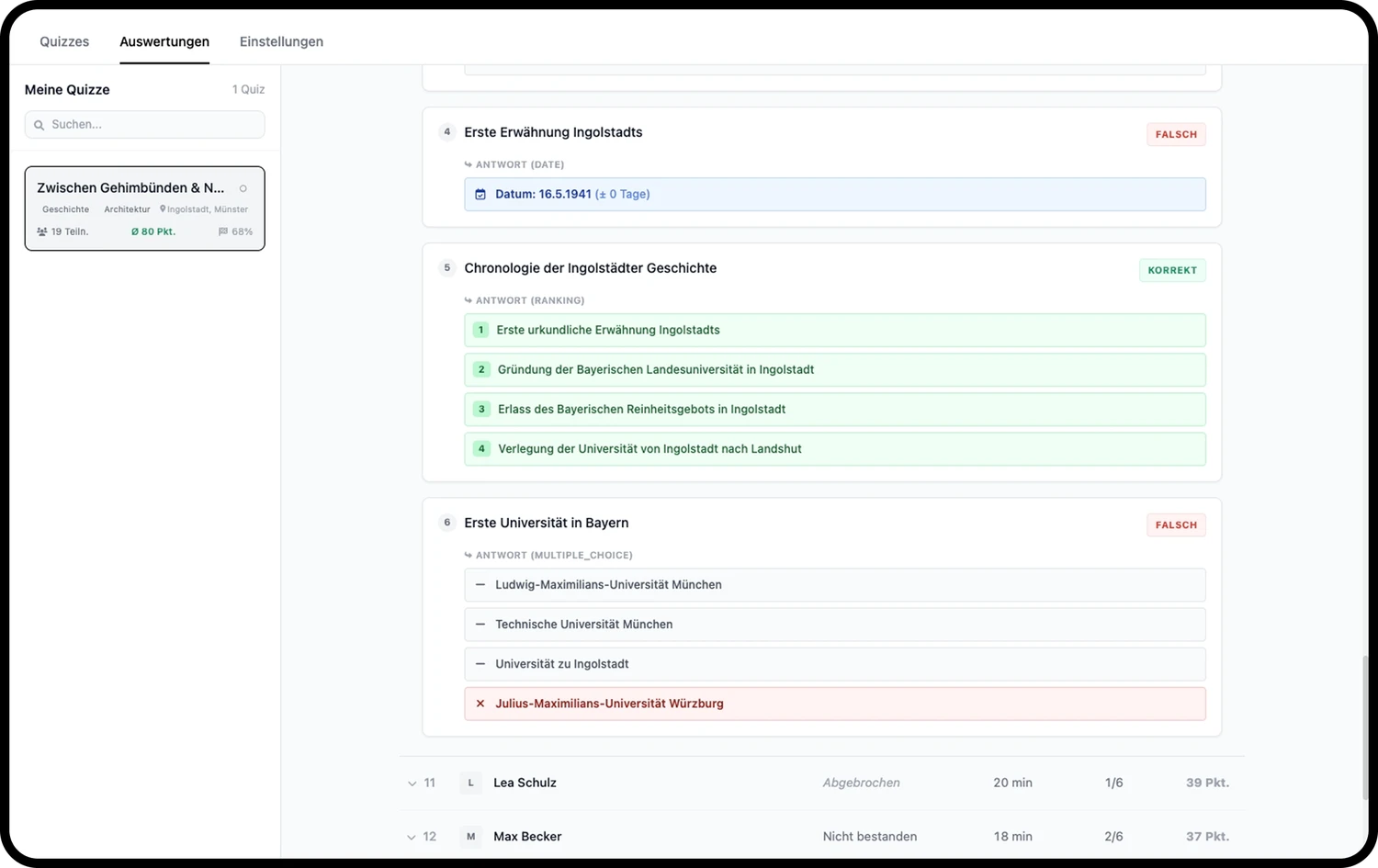
Task: Click the location pin icon on quiz card
Action: [x=163, y=209]
